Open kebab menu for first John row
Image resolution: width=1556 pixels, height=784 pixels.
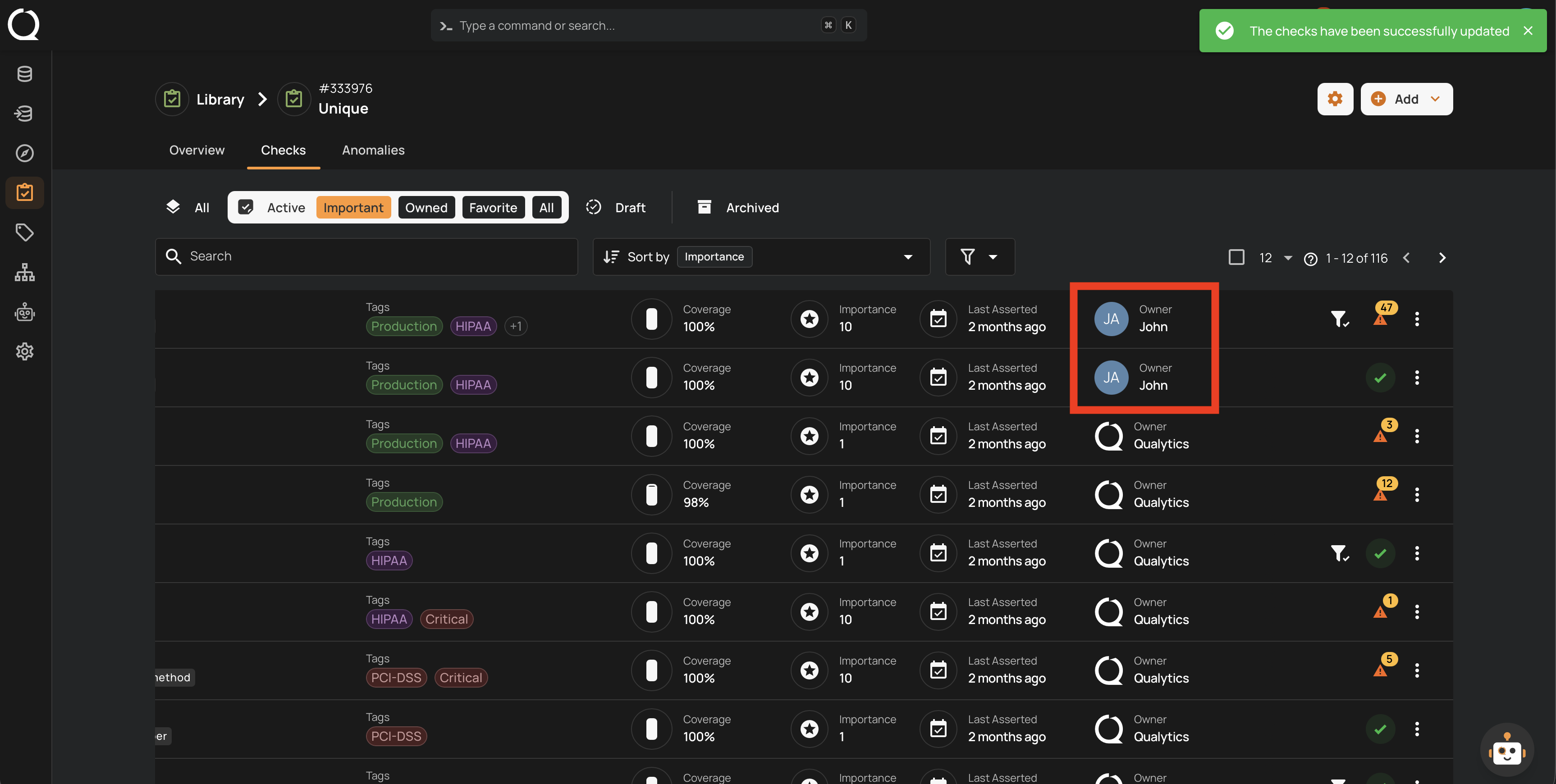(1417, 319)
